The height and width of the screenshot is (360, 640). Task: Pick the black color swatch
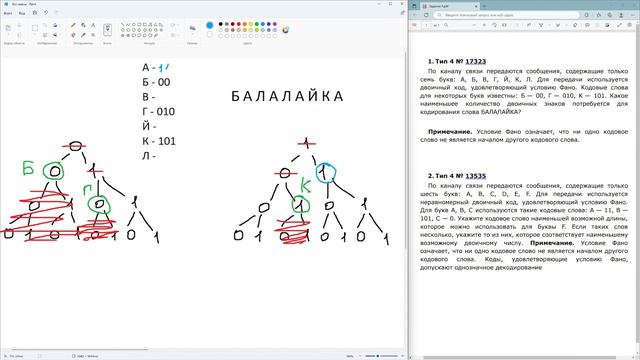[221, 24]
